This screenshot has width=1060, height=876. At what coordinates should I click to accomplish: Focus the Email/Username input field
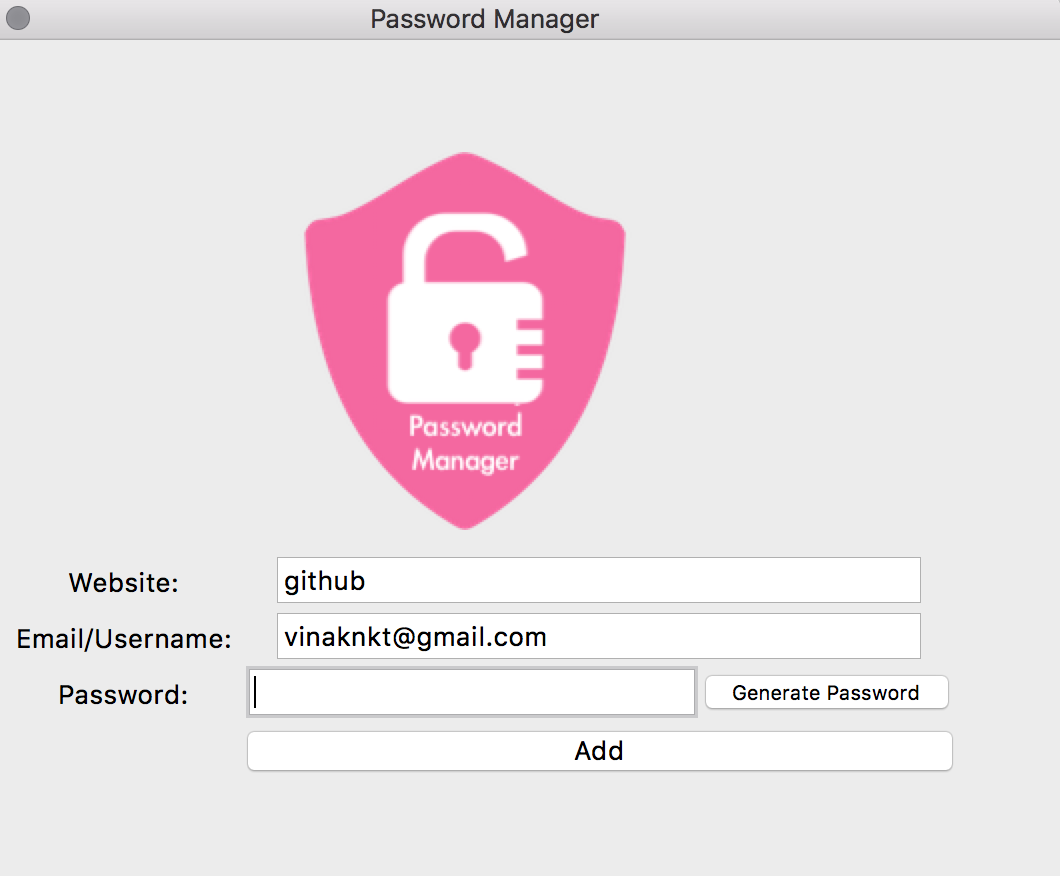click(x=598, y=636)
